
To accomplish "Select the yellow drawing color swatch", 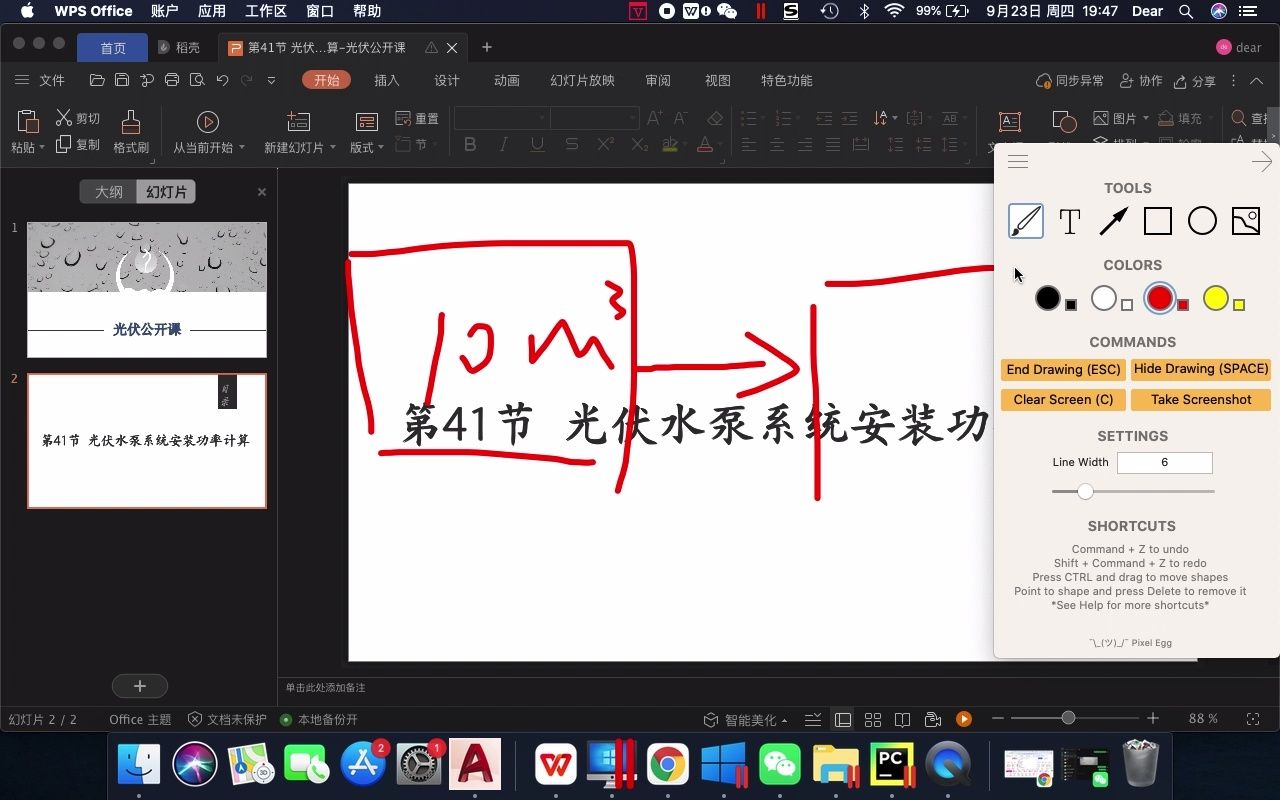I will [1215, 298].
